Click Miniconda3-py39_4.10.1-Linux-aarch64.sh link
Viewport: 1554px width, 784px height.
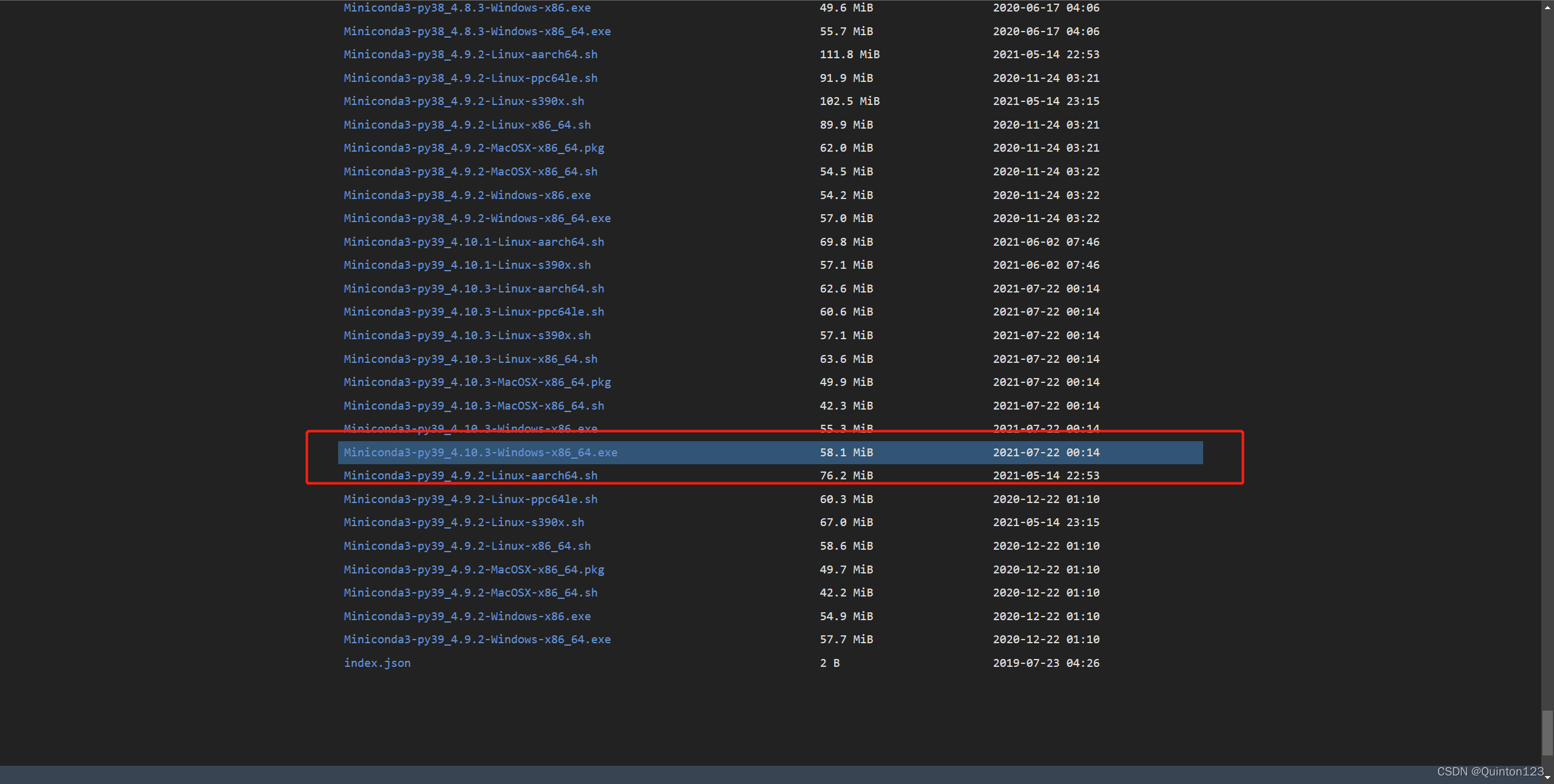pos(473,242)
